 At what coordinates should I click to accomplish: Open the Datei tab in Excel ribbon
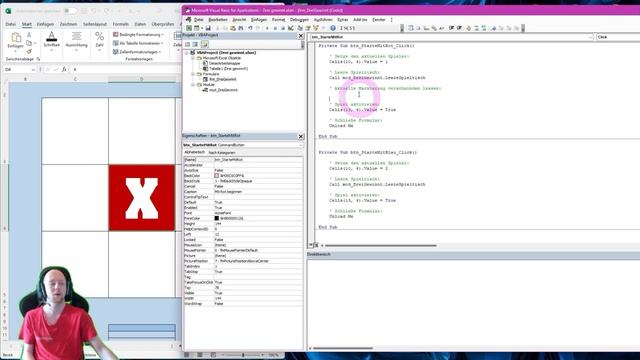11,24
